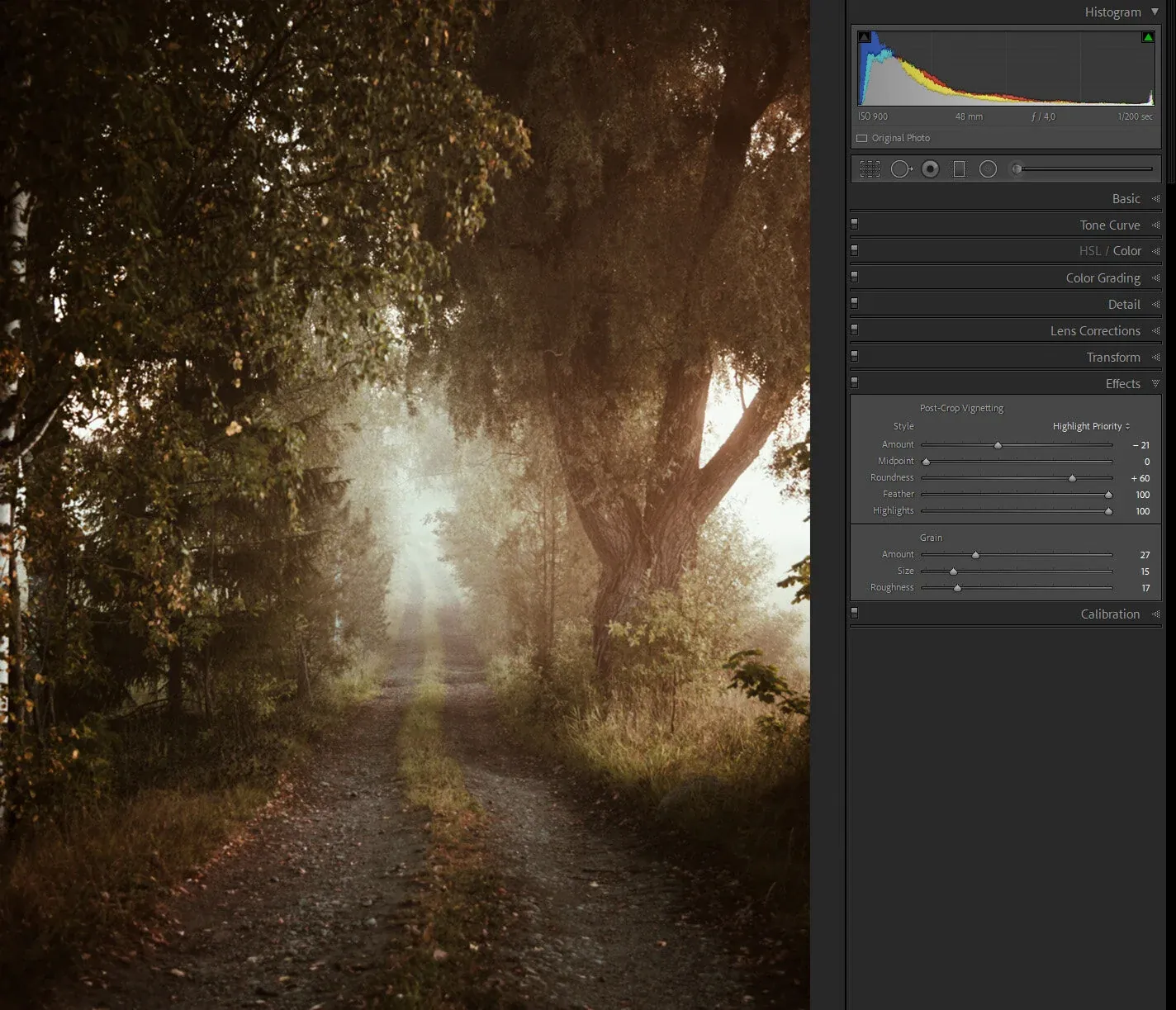Select the Graduated Filter tool
1176x1010 pixels.
click(959, 169)
